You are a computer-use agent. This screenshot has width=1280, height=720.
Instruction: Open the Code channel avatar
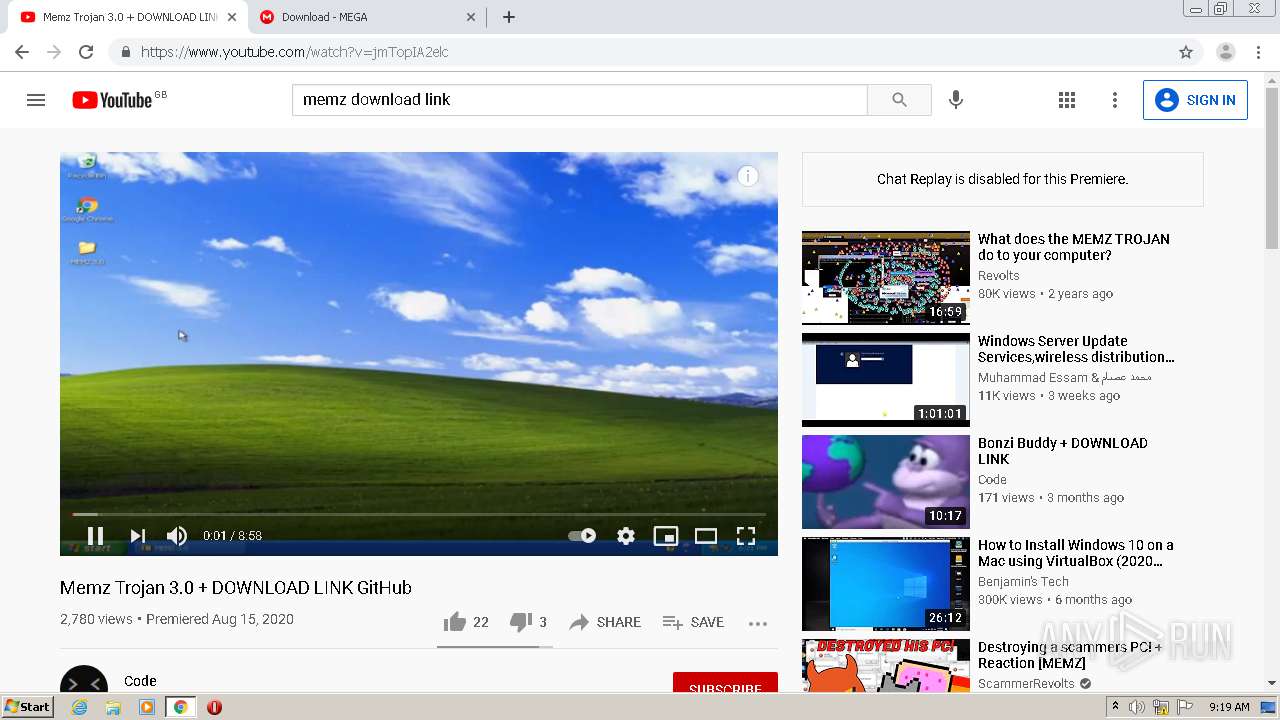[x=84, y=680]
